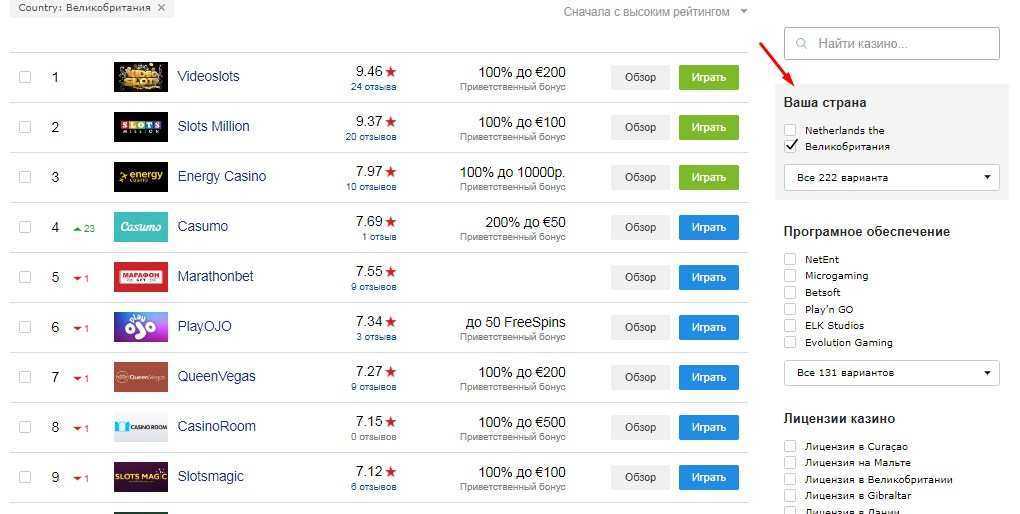This screenshot has height=514, width=1020.
Task: Select the Casumo logo image
Action: point(141,227)
